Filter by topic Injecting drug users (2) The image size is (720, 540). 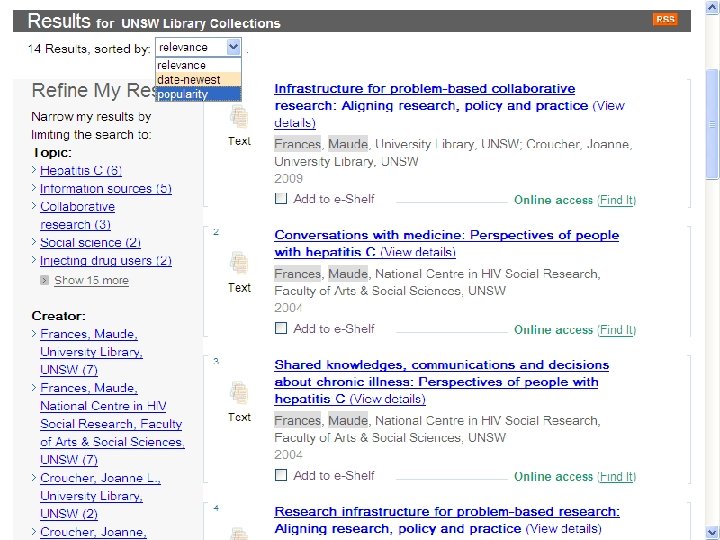(106, 260)
